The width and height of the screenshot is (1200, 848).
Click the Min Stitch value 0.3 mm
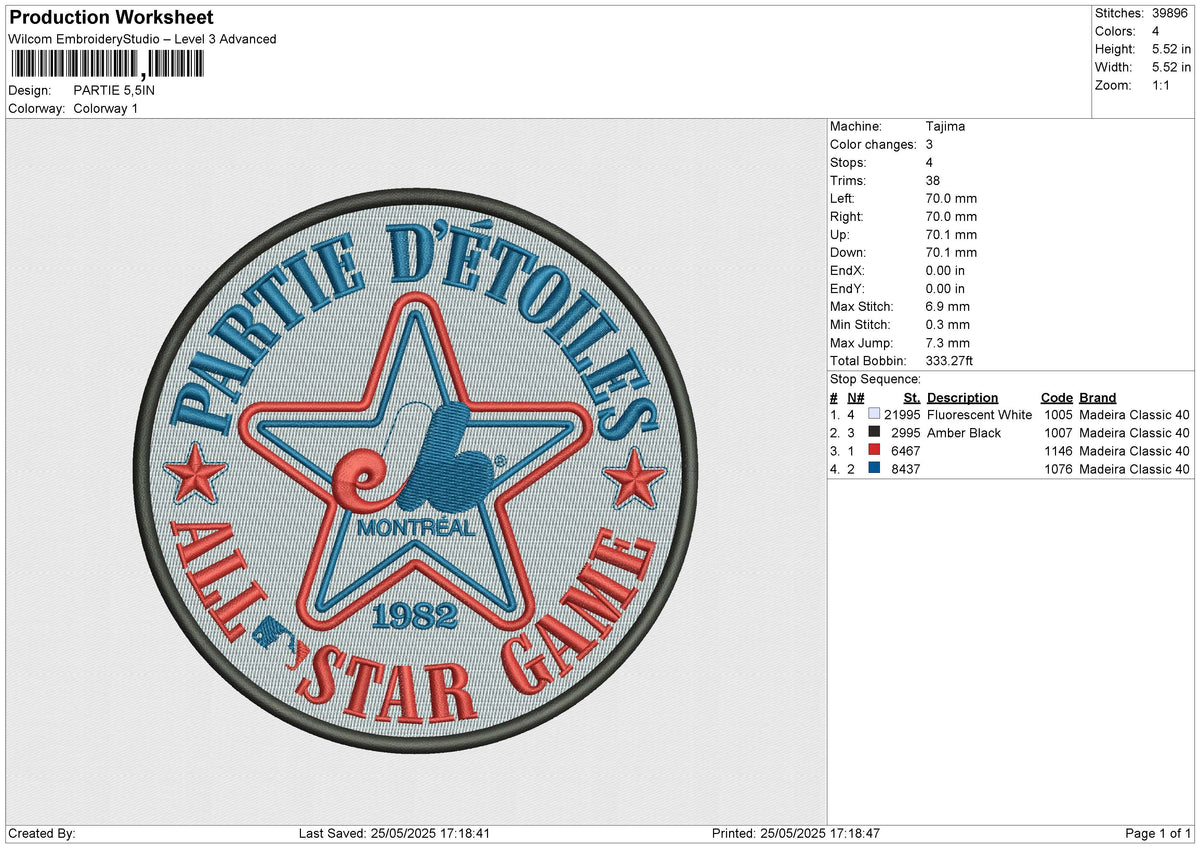(x=947, y=324)
